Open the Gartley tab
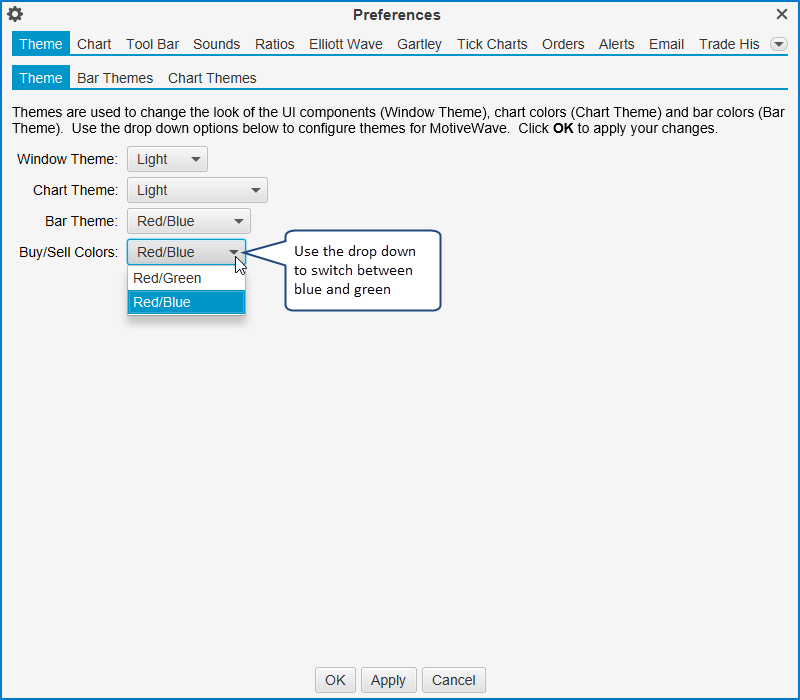Image resolution: width=800 pixels, height=700 pixels. [419, 44]
